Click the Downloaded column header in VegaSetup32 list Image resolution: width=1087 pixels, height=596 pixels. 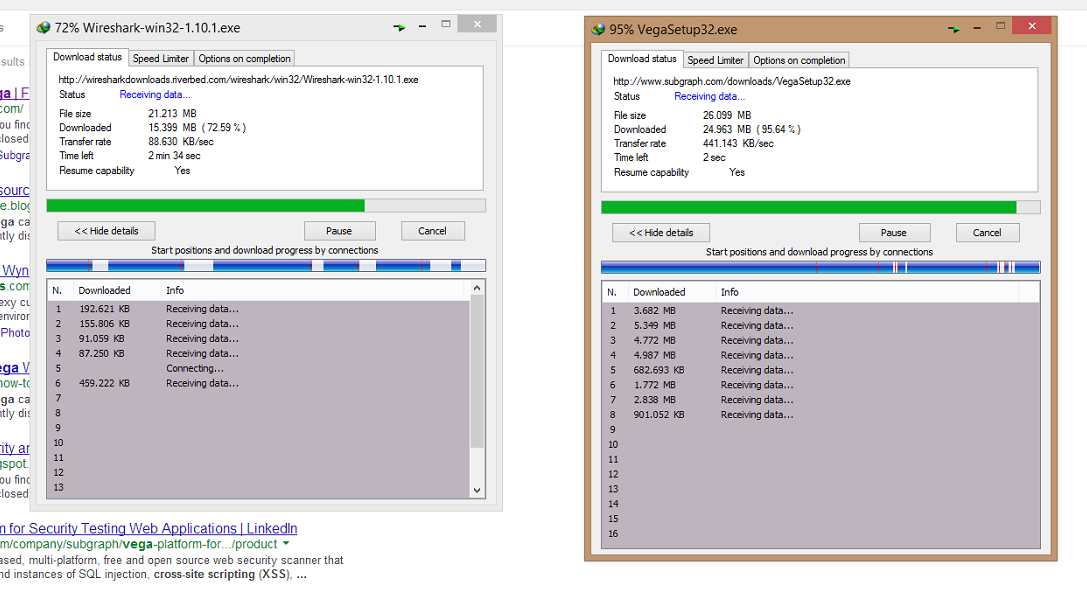[671, 292]
